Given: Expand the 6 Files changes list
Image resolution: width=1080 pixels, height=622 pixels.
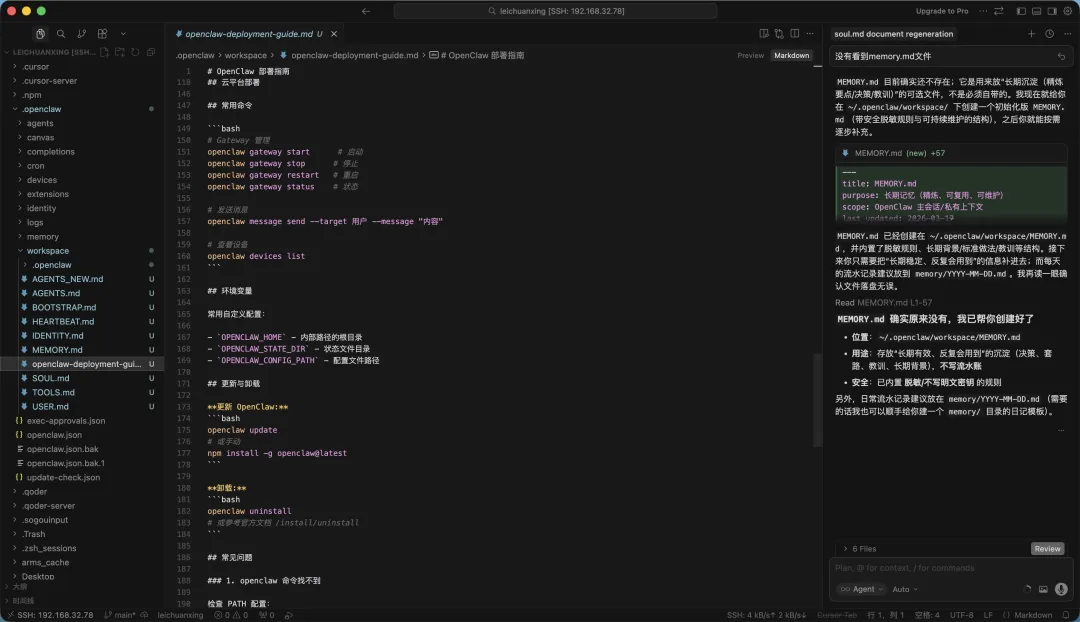Looking at the screenshot, I should [x=860, y=549].
